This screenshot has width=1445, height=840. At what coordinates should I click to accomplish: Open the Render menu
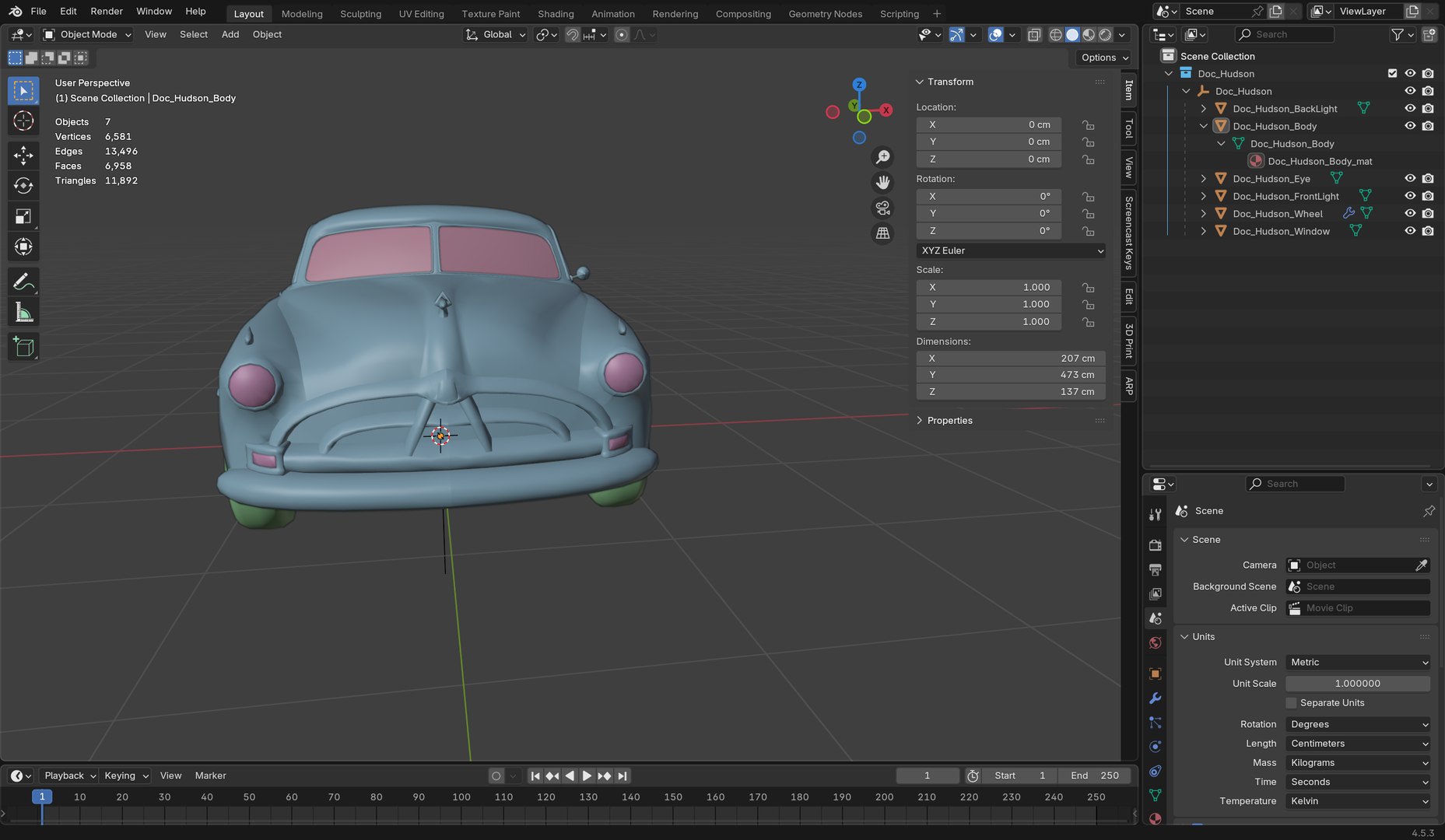pyautogui.click(x=107, y=12)
